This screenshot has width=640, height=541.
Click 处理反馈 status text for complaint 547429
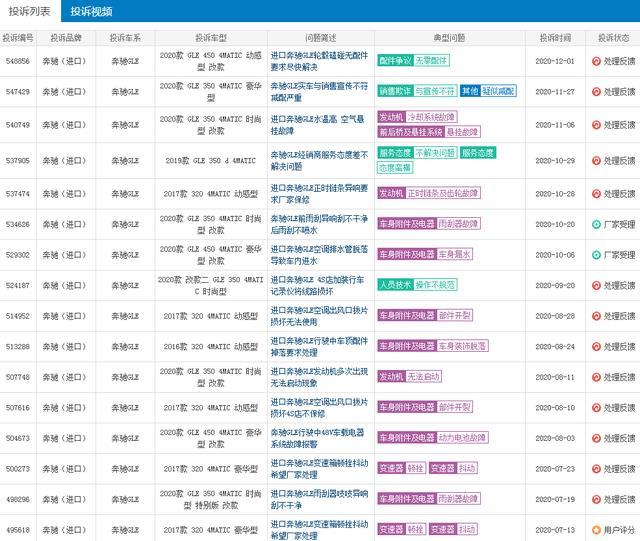click(x=620, y=92)
